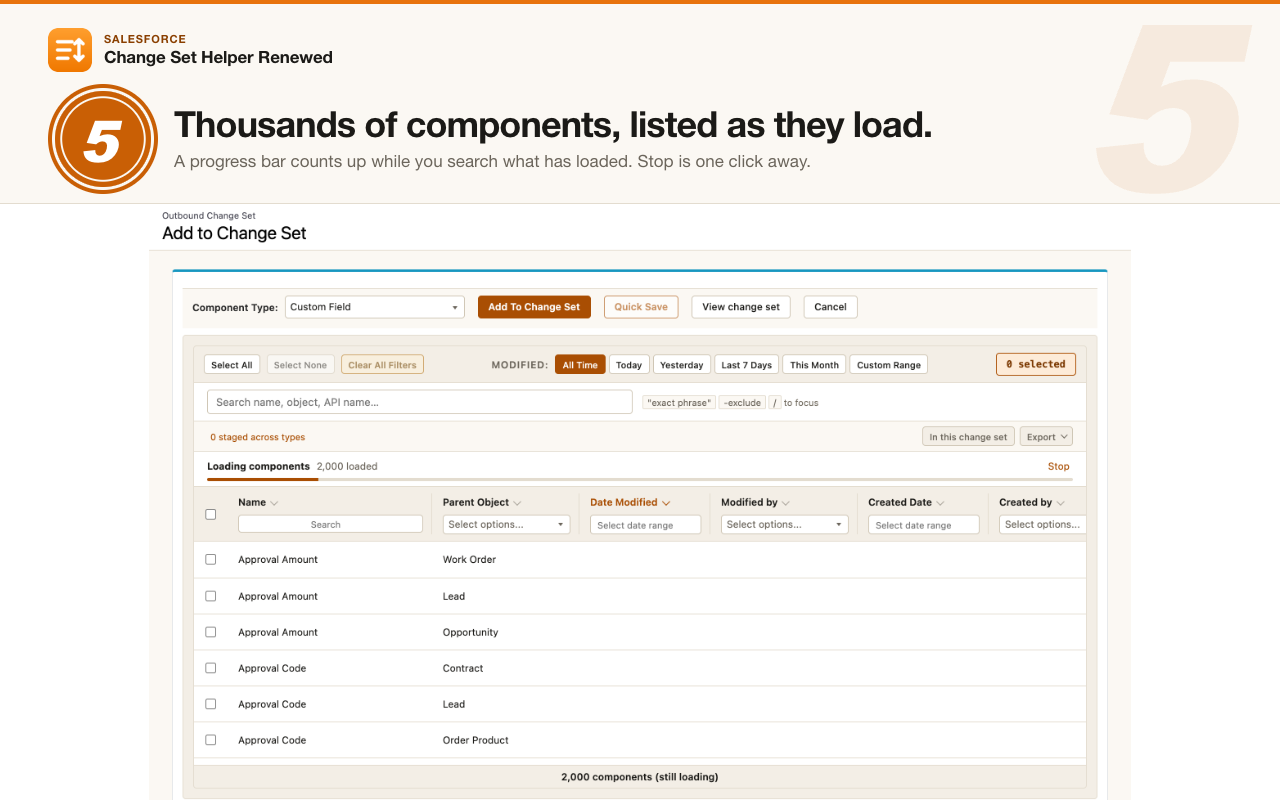Sort by Date Modified column chevron
Image resolution: width=1280 pixels, height=800 pixels.
click(666, 503)
